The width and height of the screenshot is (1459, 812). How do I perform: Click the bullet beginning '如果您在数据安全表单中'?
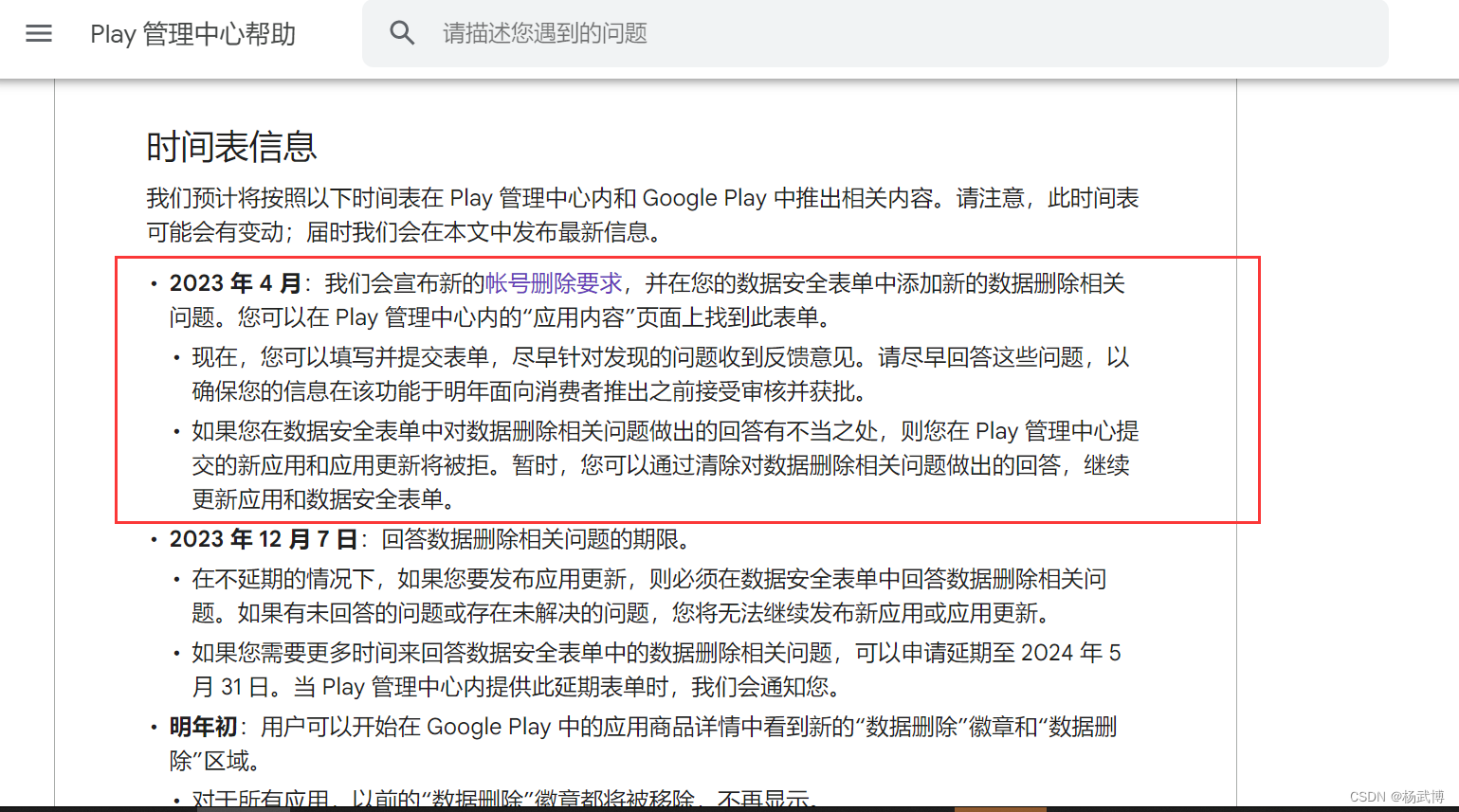tap(666, 465)
